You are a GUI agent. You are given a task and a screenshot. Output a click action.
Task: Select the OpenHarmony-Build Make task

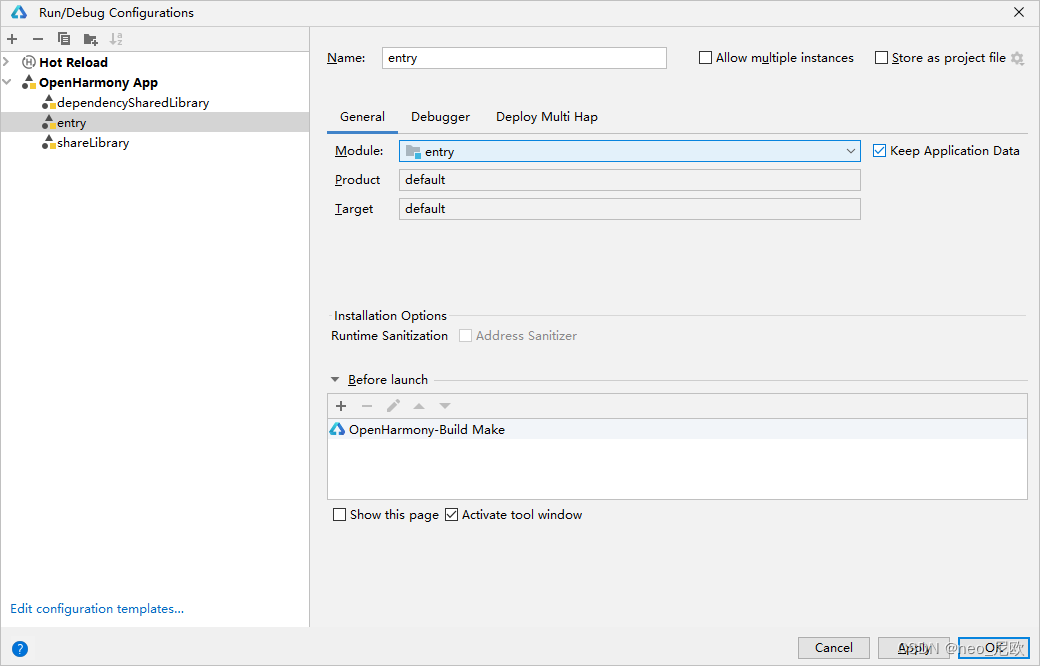pos(677,429)
